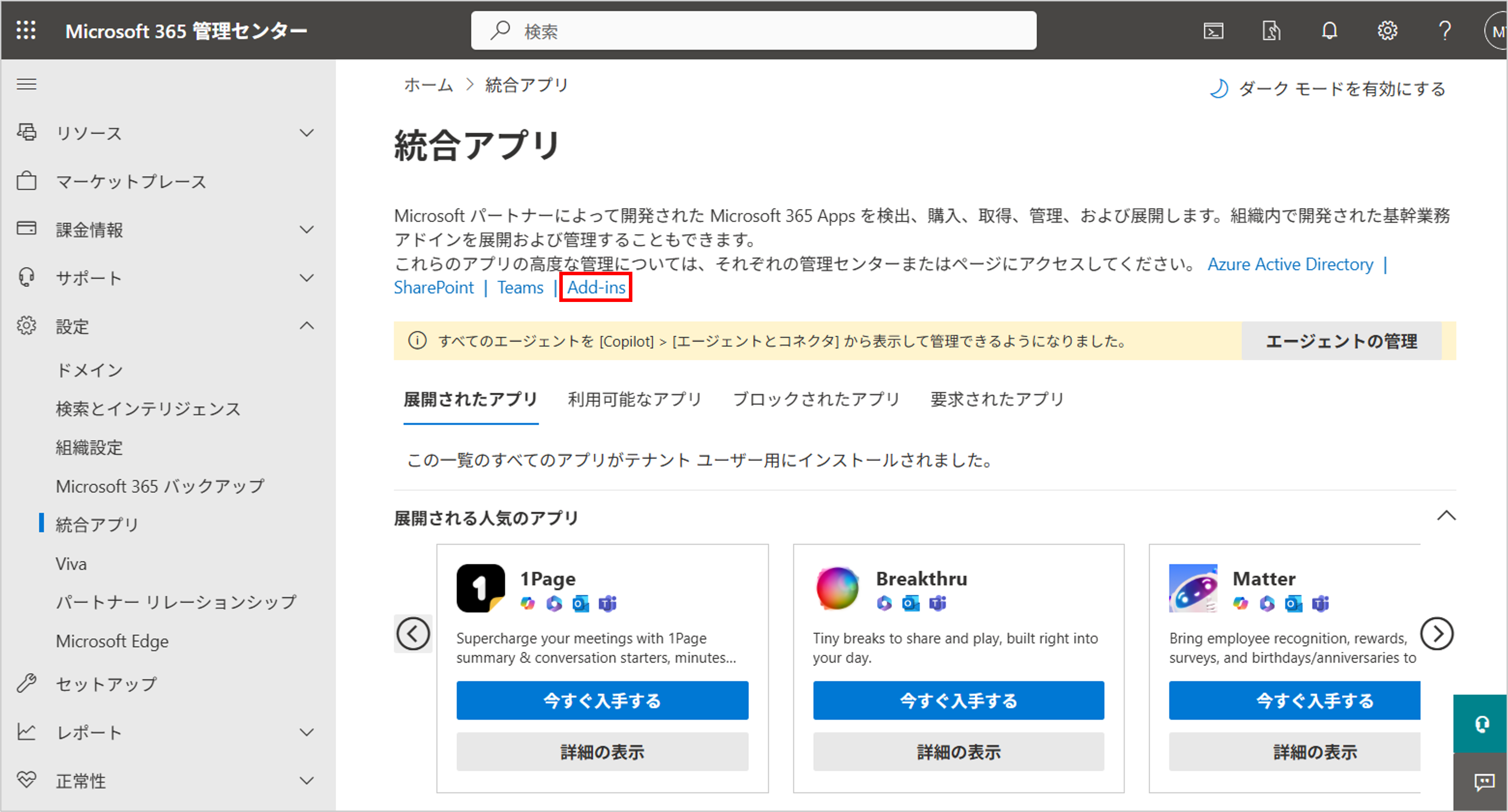Image resolution: width=1508 pixels, height=812 pixels.
Task: Open the feedback chat icon at bottom right
Action: click(x=1484, y=781)
